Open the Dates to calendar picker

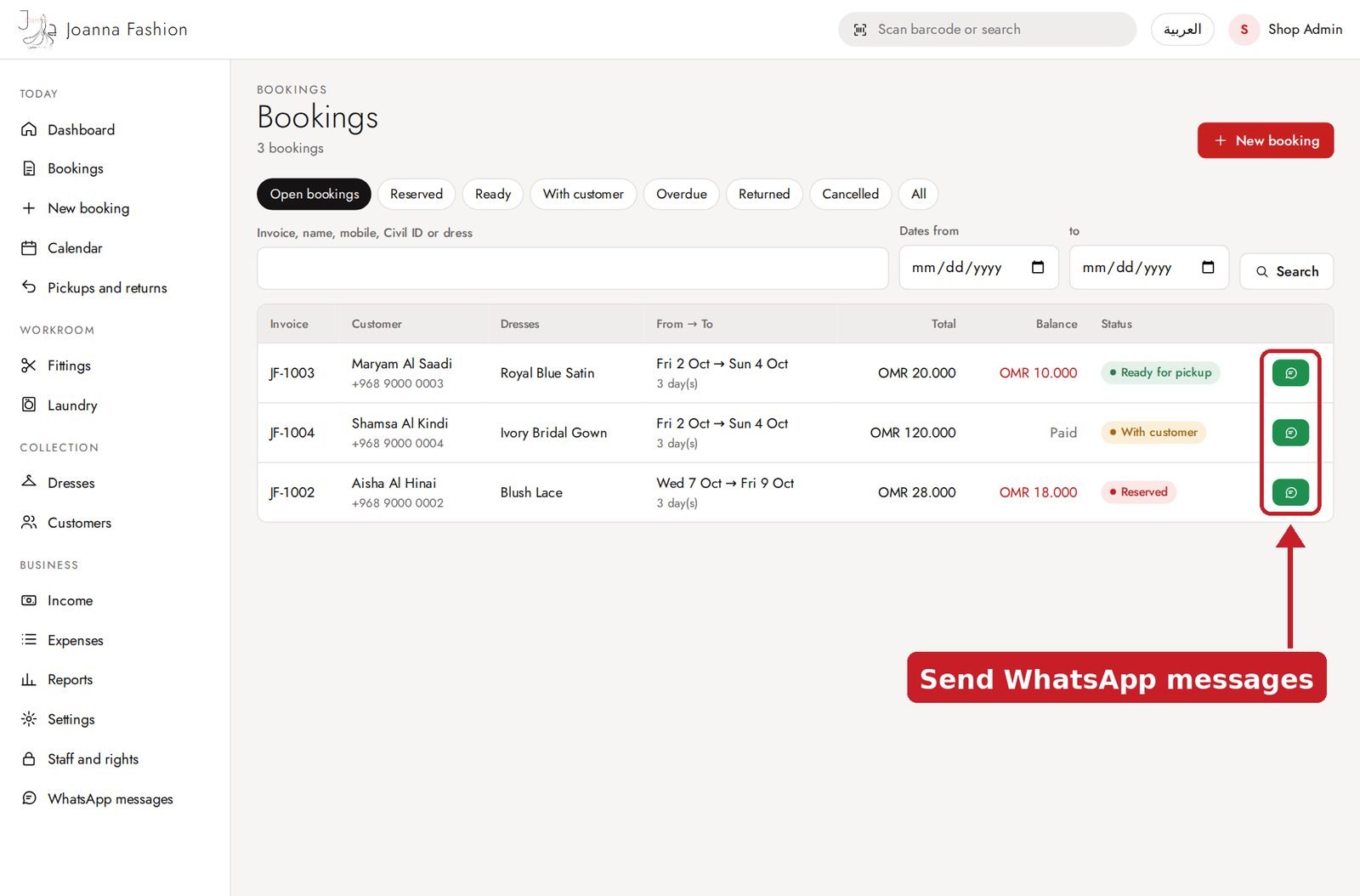point(1208,268)
